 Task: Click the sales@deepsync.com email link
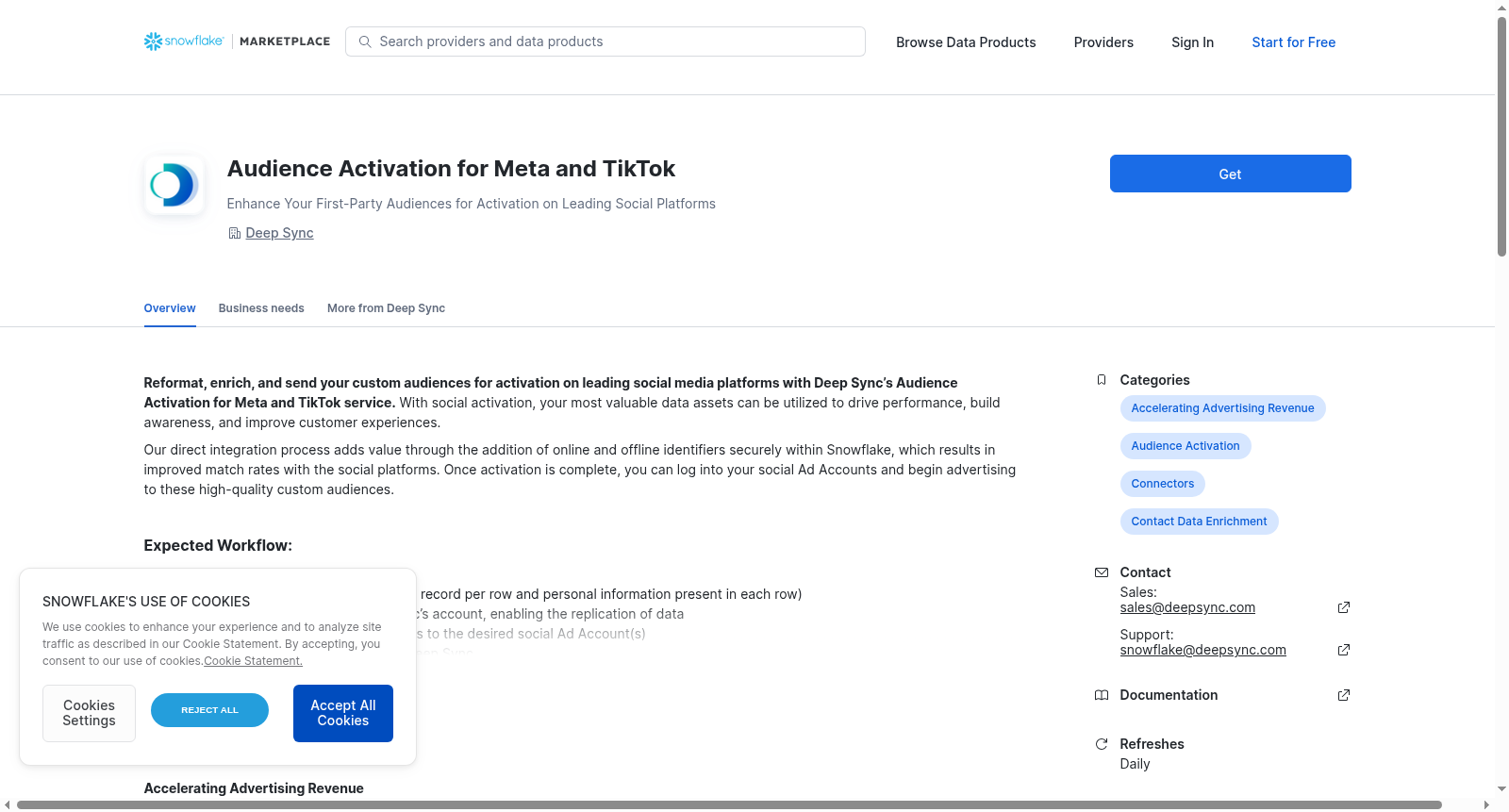[x=1187, y=607]
